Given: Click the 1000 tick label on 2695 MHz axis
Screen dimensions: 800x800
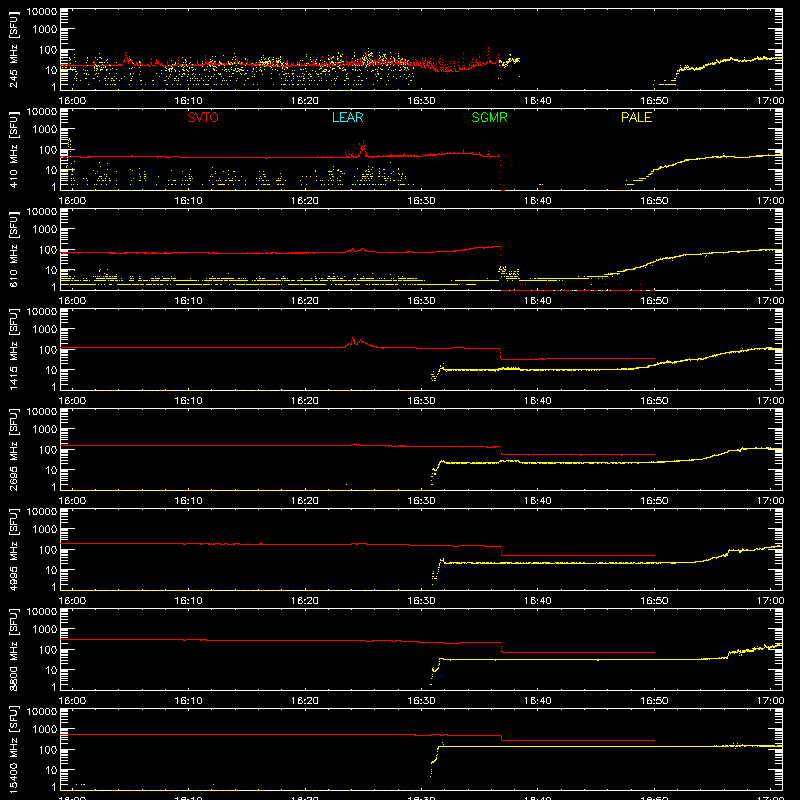Looking at the screenshot, I should click(x=45, y=430).
